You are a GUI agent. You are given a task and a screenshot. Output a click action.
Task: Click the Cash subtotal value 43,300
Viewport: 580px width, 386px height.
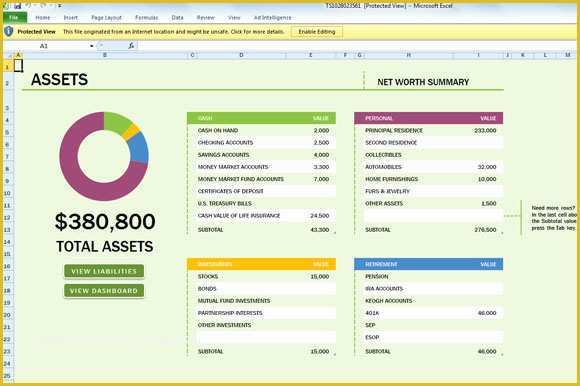(320, 230)
